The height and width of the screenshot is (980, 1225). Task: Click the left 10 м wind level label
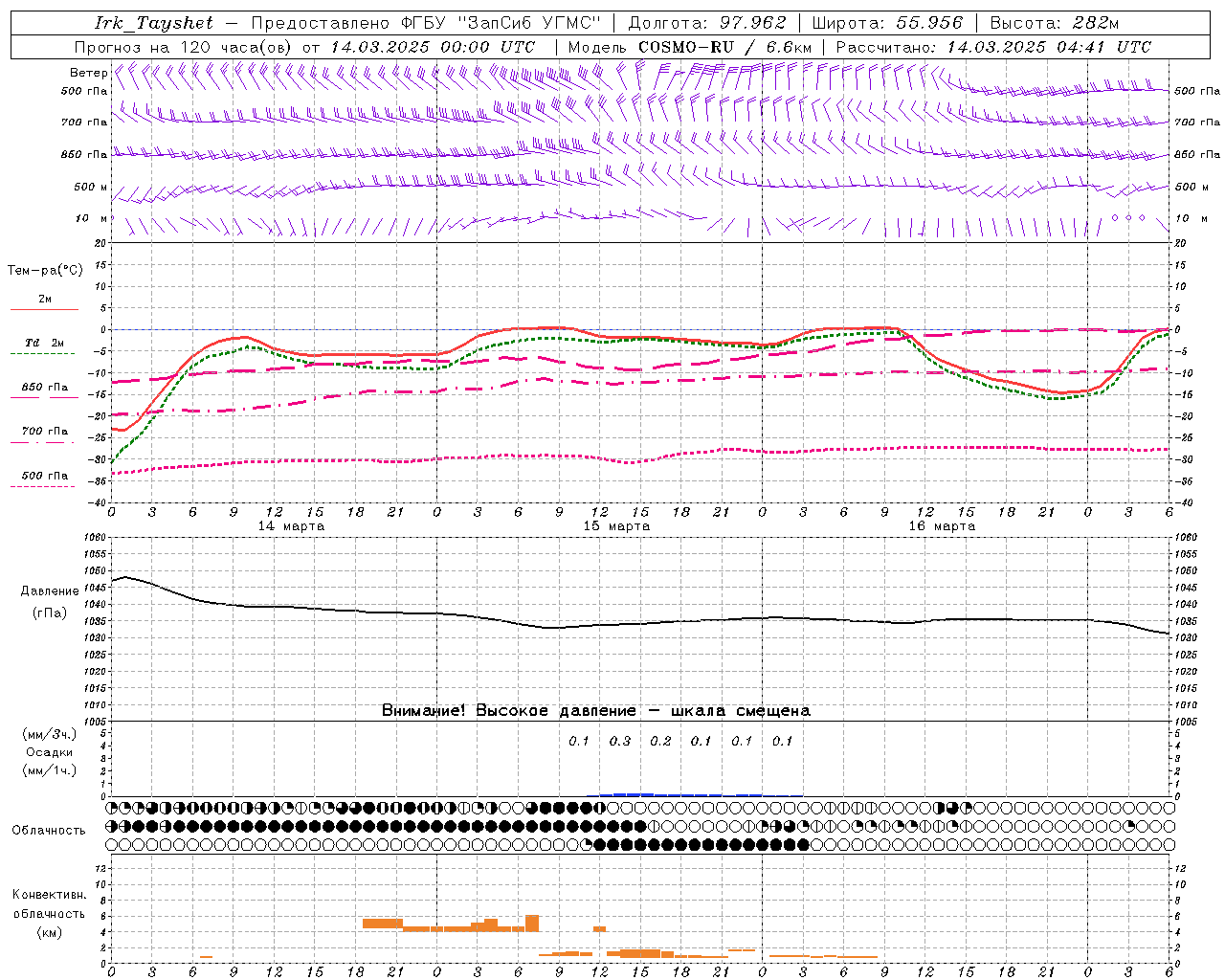pos(92,218)
